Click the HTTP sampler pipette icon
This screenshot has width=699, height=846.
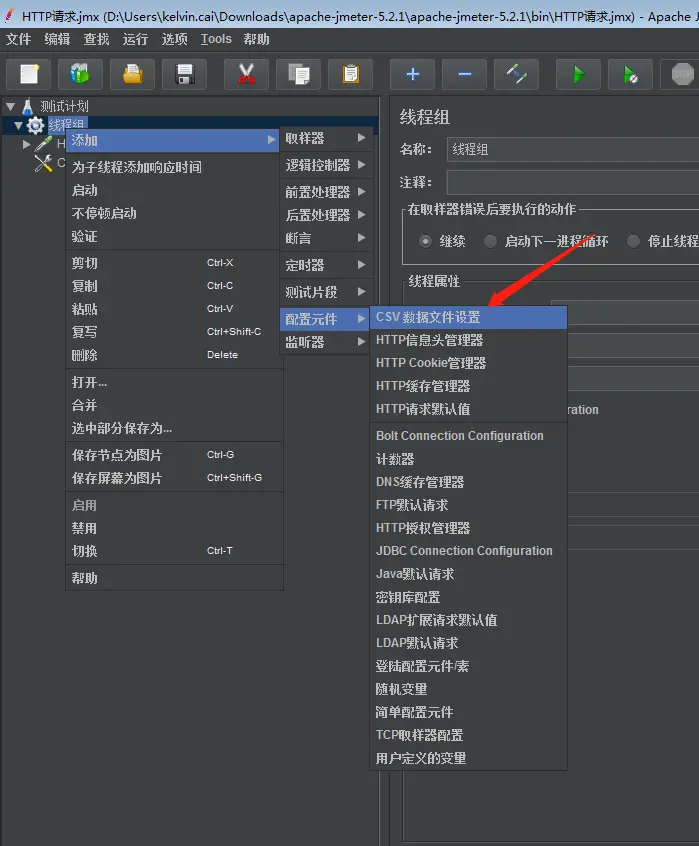tap(43, 144)
